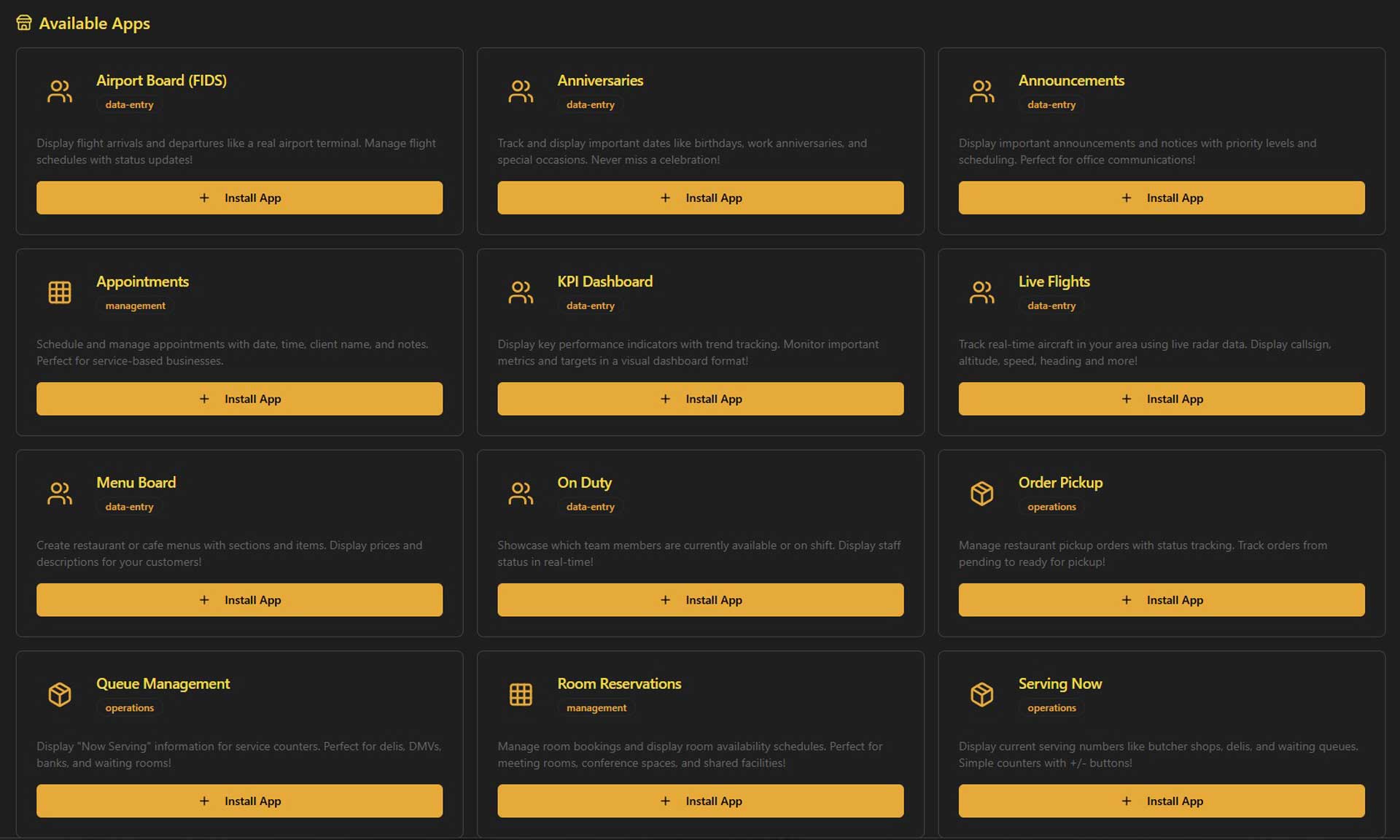Image resolution: width=1400 pixels, height=840 pixels.
Task: Install the Menu Board app
Action: pos(239,599)
